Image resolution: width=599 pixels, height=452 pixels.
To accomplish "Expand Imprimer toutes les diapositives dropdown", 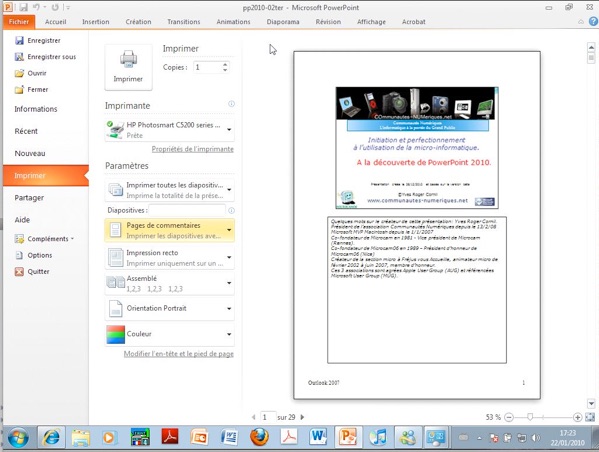I will (170, 190).
